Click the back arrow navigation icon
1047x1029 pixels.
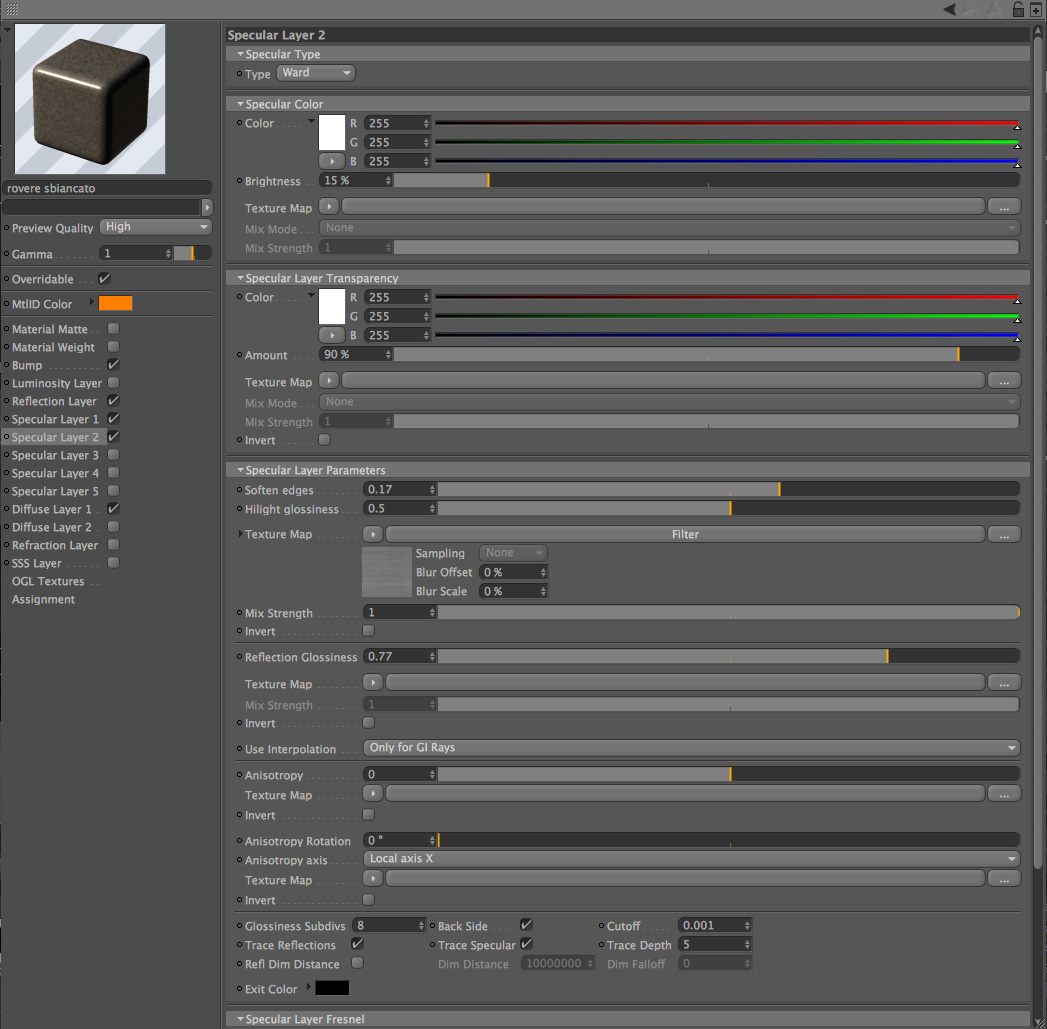tap(949, 9)
